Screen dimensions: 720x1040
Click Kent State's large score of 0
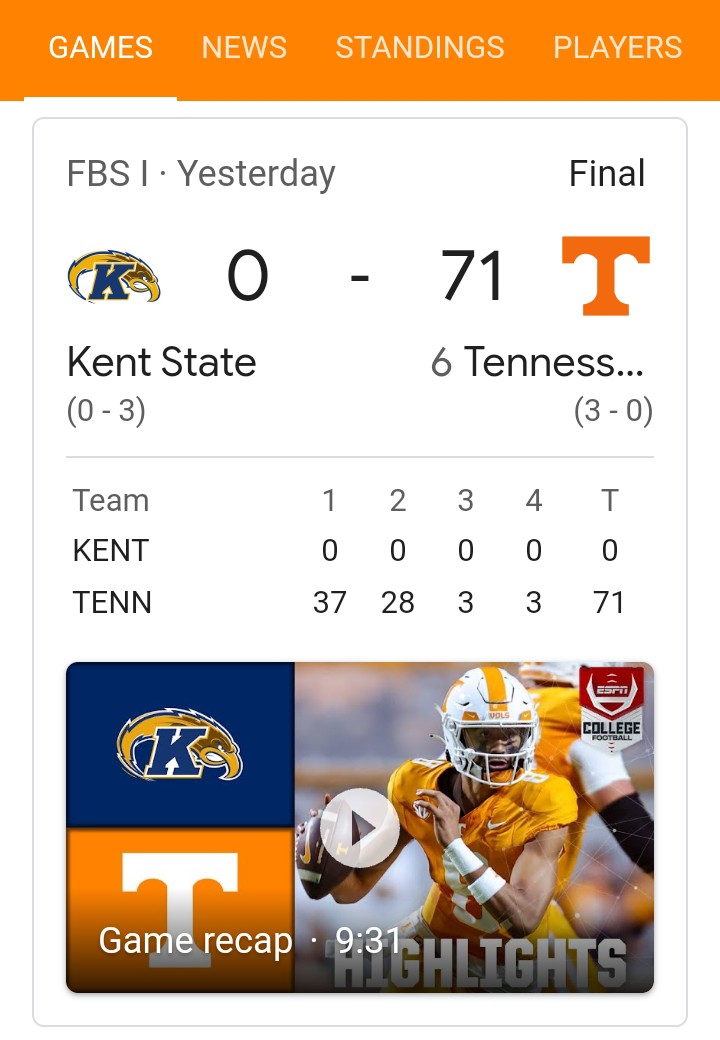pos(247,276)
